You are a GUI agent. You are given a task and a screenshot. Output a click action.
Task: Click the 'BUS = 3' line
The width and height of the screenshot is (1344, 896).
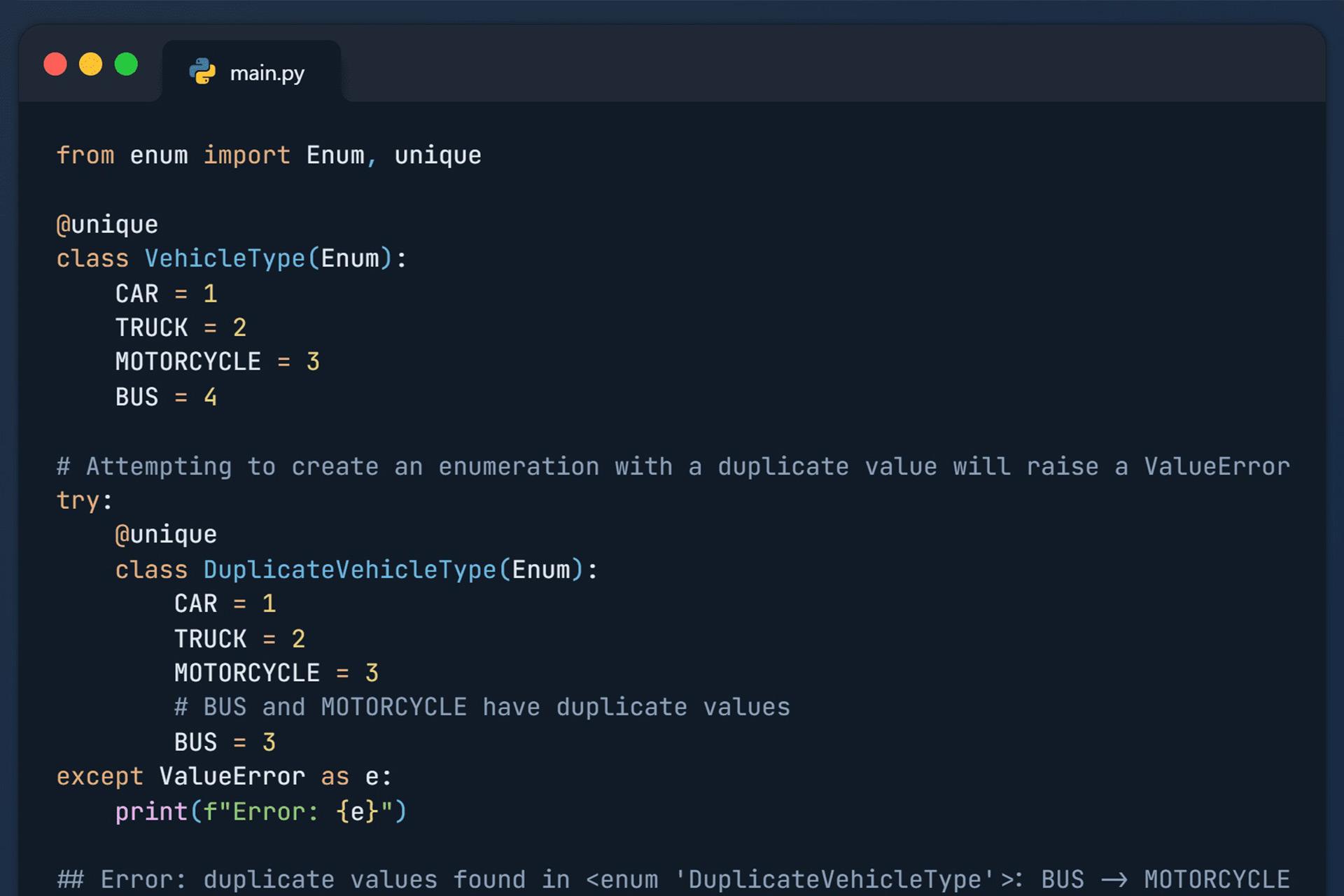[x=225, y=743]
